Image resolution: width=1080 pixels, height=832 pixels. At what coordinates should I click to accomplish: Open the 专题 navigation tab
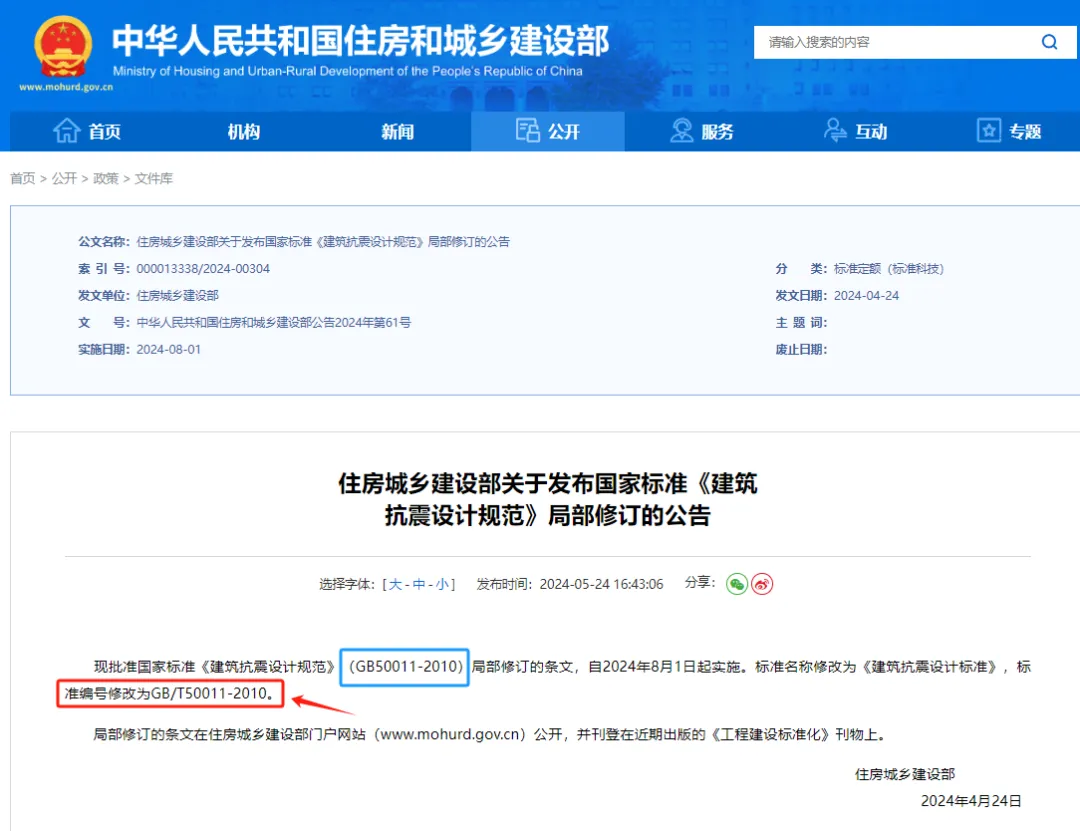point(1009,131)
